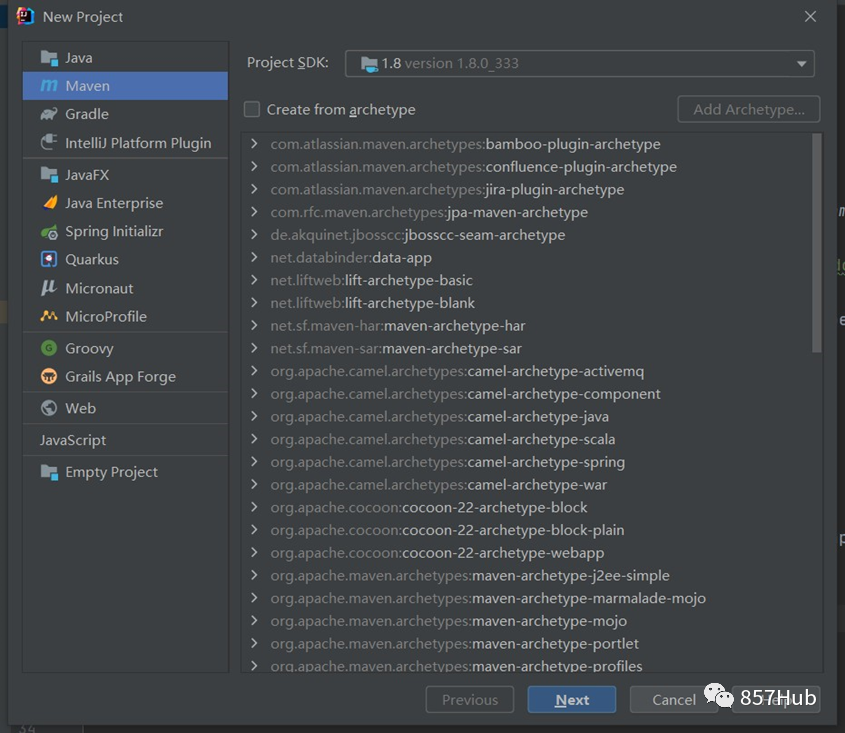Select IntelliJ Platform Plugin label
The image size is (845, 733).
tap(138, 143)
